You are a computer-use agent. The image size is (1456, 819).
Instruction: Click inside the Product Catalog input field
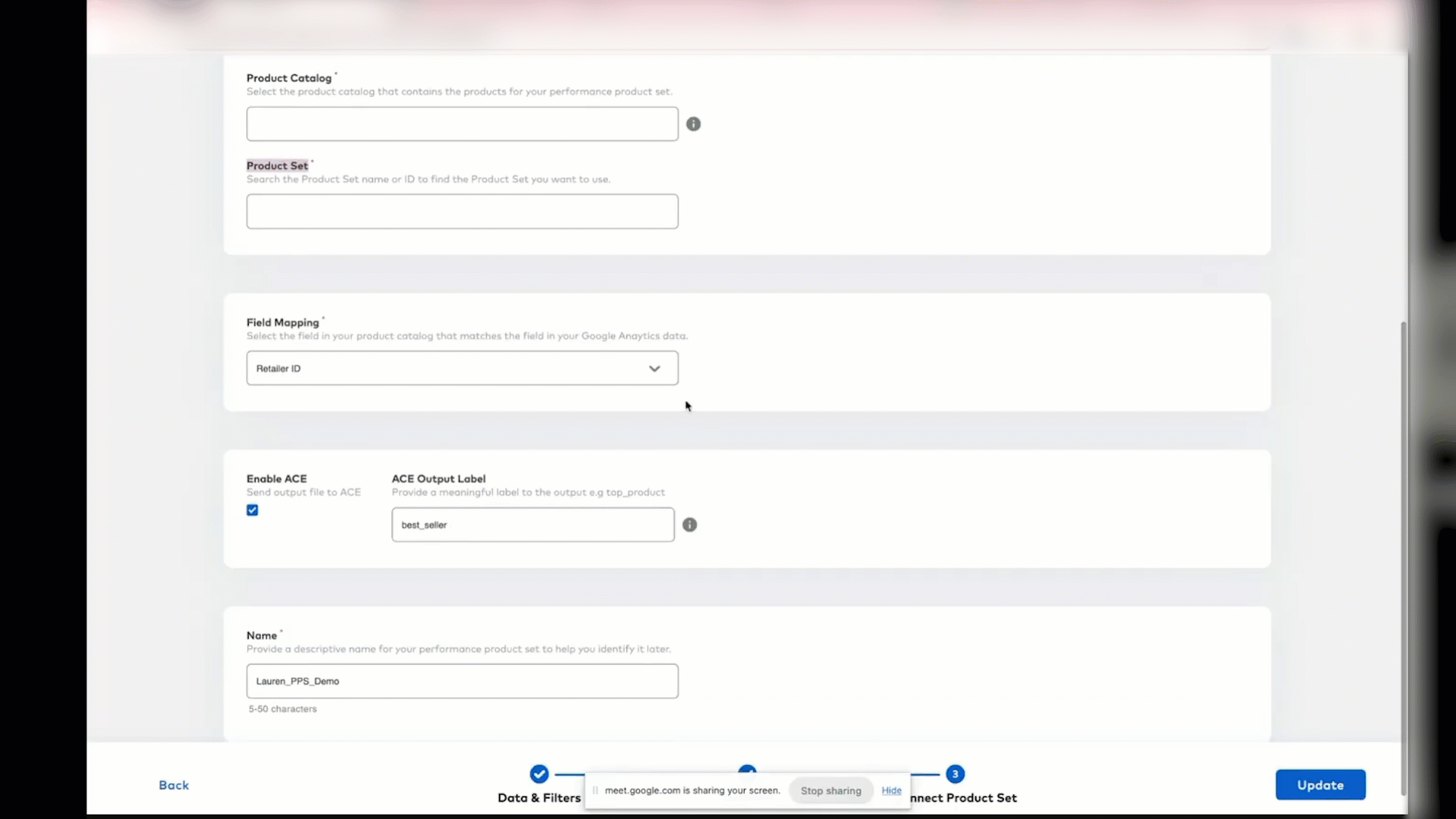point(460,124)
